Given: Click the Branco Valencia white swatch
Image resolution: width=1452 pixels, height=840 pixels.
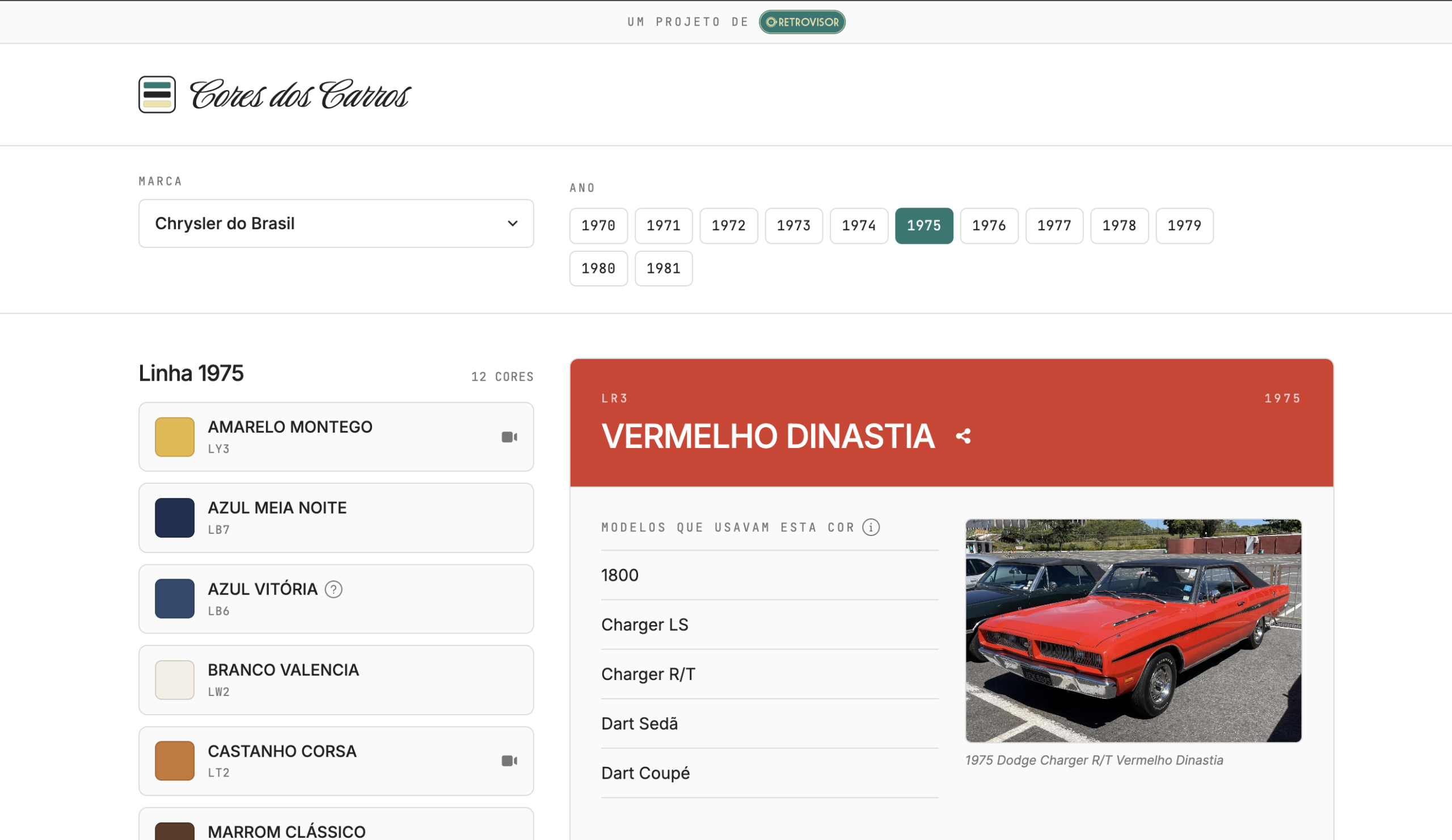Looking at the screenshot, I should click(175, 681).
